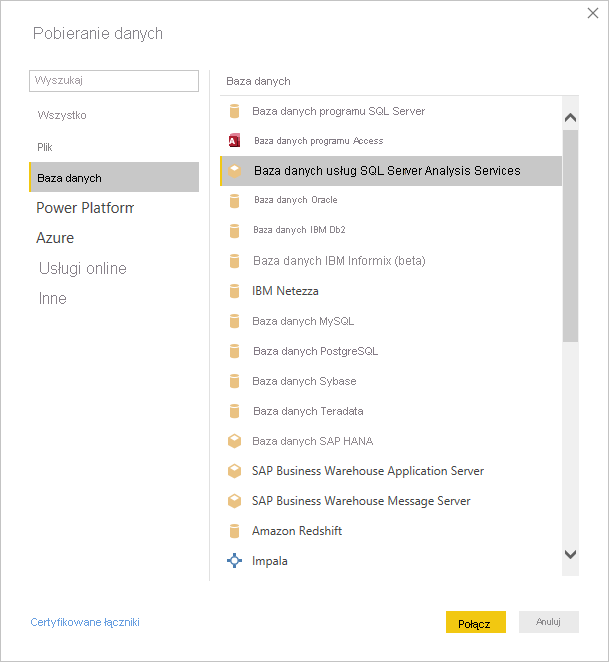Close the Pobieranie danych dialog

pos(593,13)
